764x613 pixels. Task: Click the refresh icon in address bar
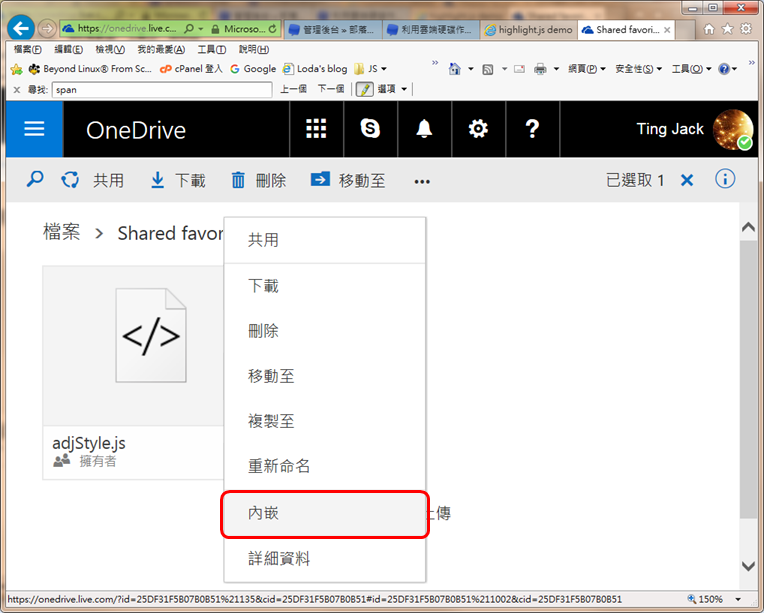pyautogui.click(x=272, y=29)
